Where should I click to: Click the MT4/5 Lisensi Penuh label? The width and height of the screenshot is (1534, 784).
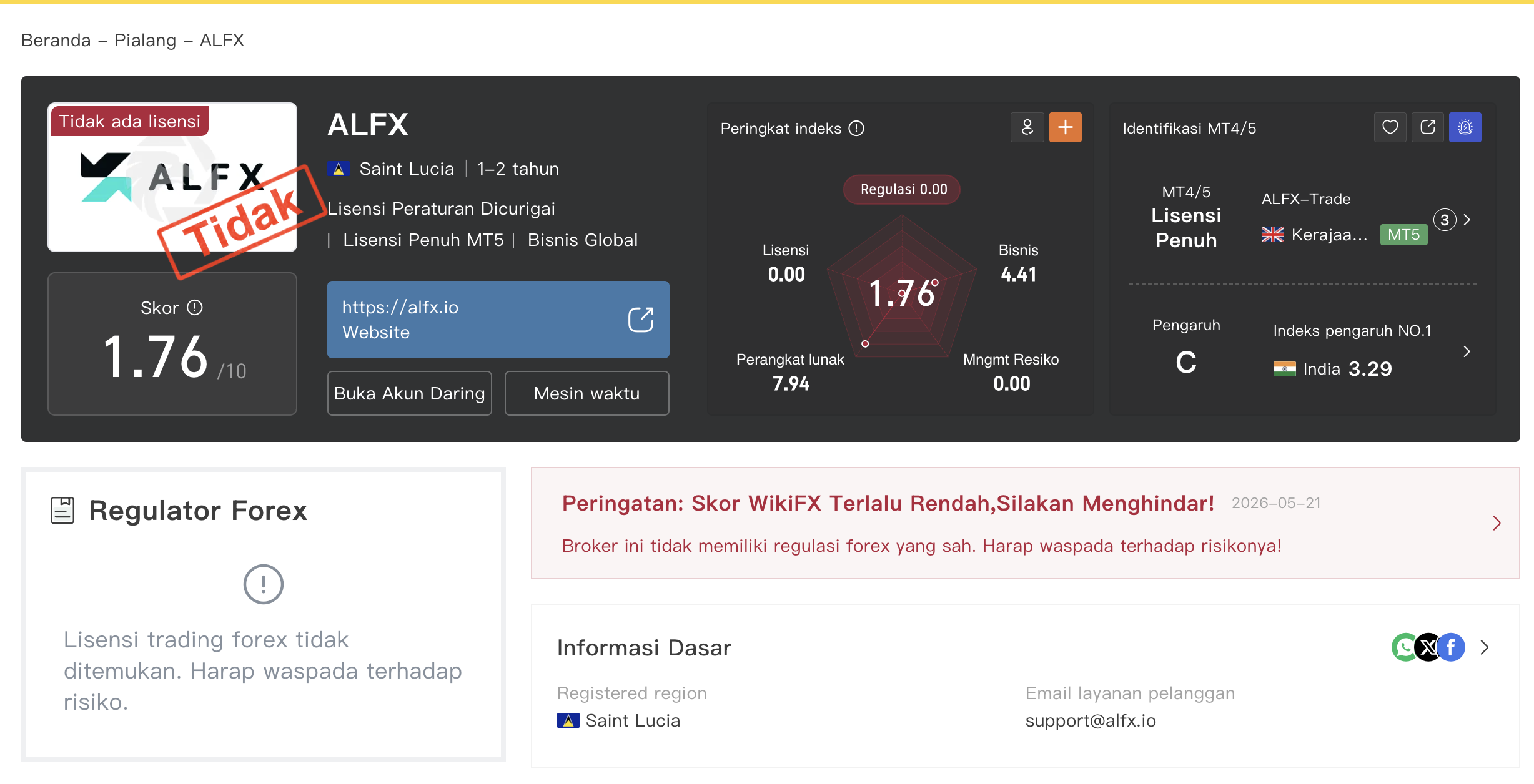(1186, 217)
